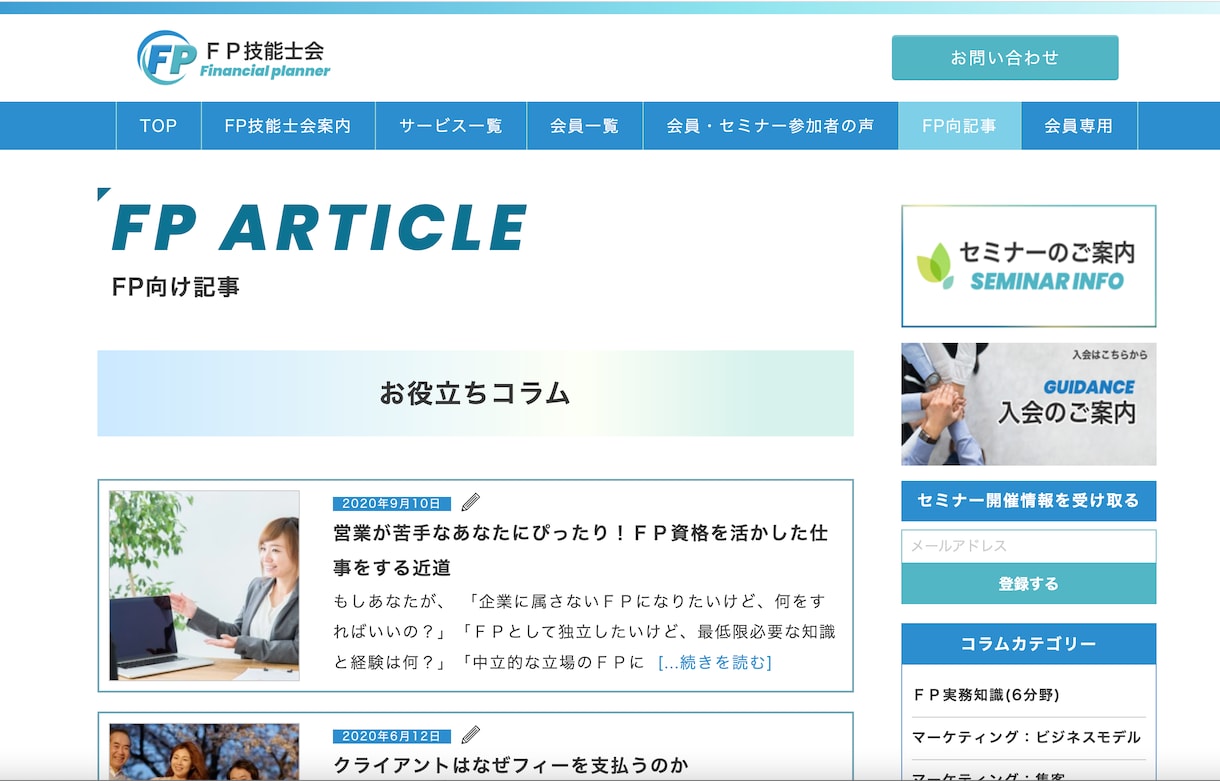Click the FP技能士会 logo icon
Image resolution: width=1220 pixels, height=781 pixels.
point(166,57)
